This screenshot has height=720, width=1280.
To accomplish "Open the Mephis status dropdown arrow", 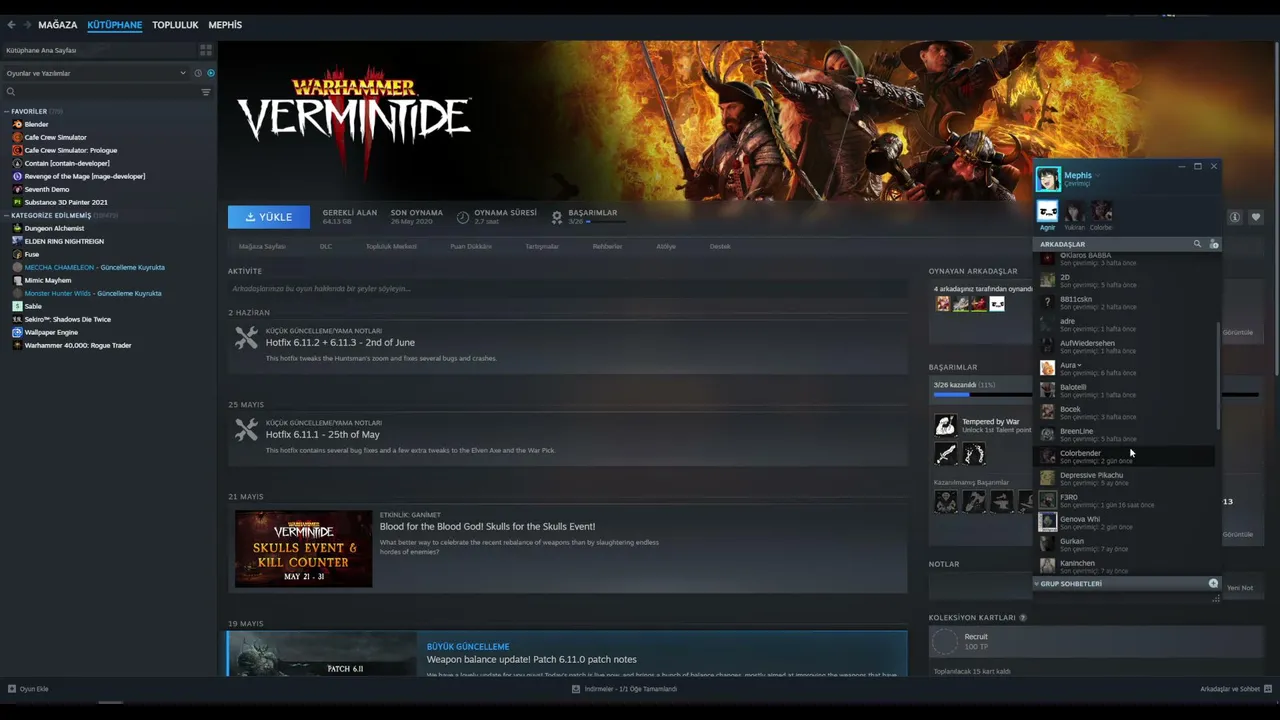I will pos(1097,176).
